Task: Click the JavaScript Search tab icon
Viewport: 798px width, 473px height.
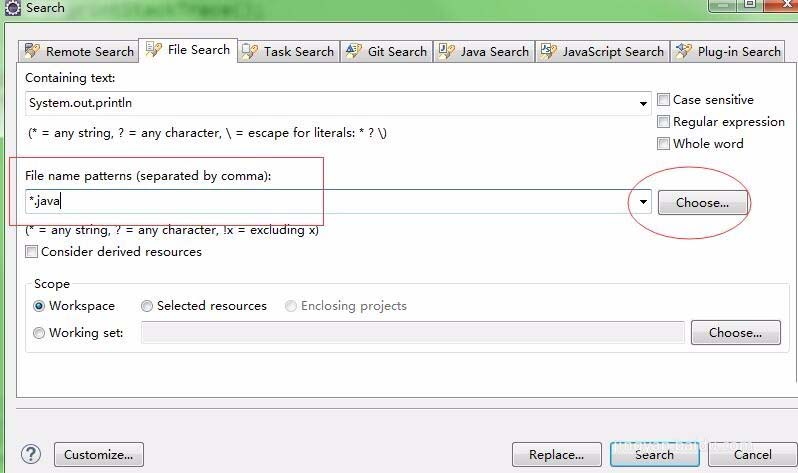Action: [548, 51]
